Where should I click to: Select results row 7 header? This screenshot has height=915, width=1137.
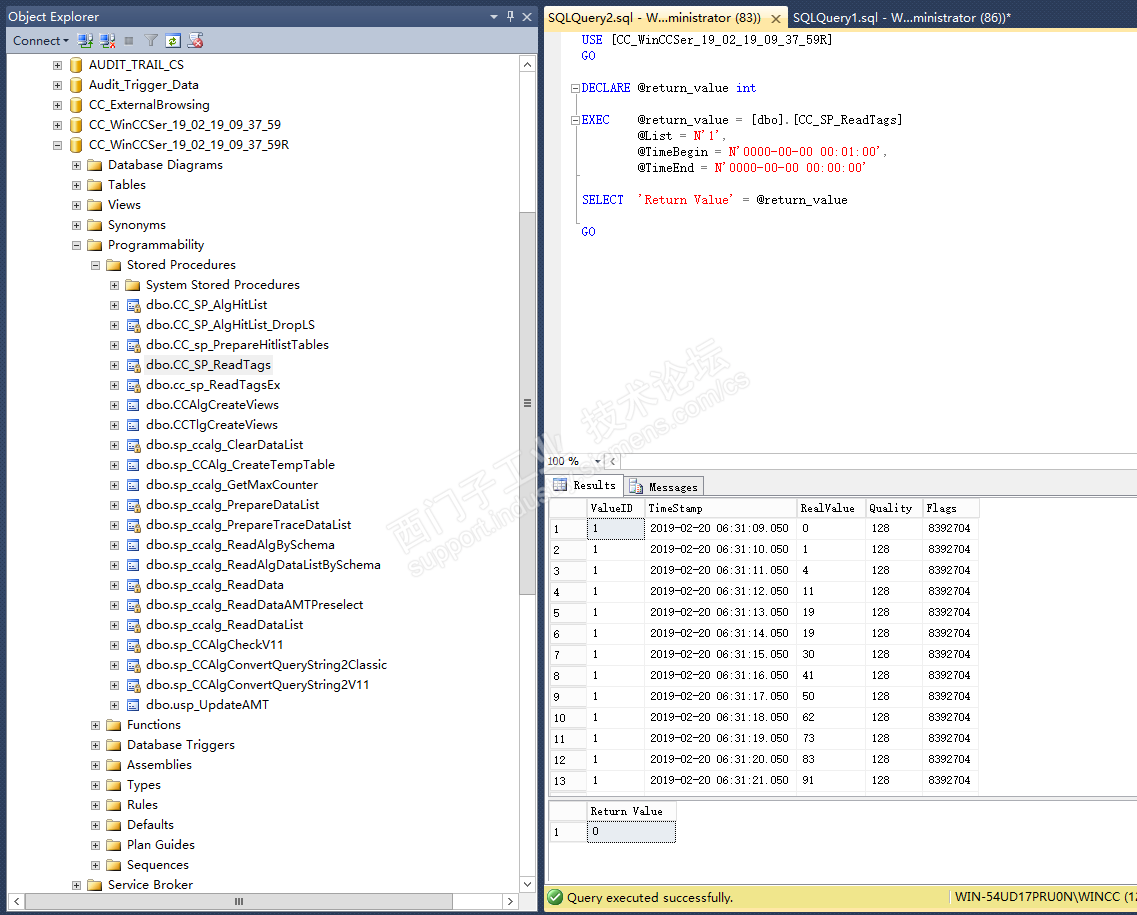[x=568, y=655]
